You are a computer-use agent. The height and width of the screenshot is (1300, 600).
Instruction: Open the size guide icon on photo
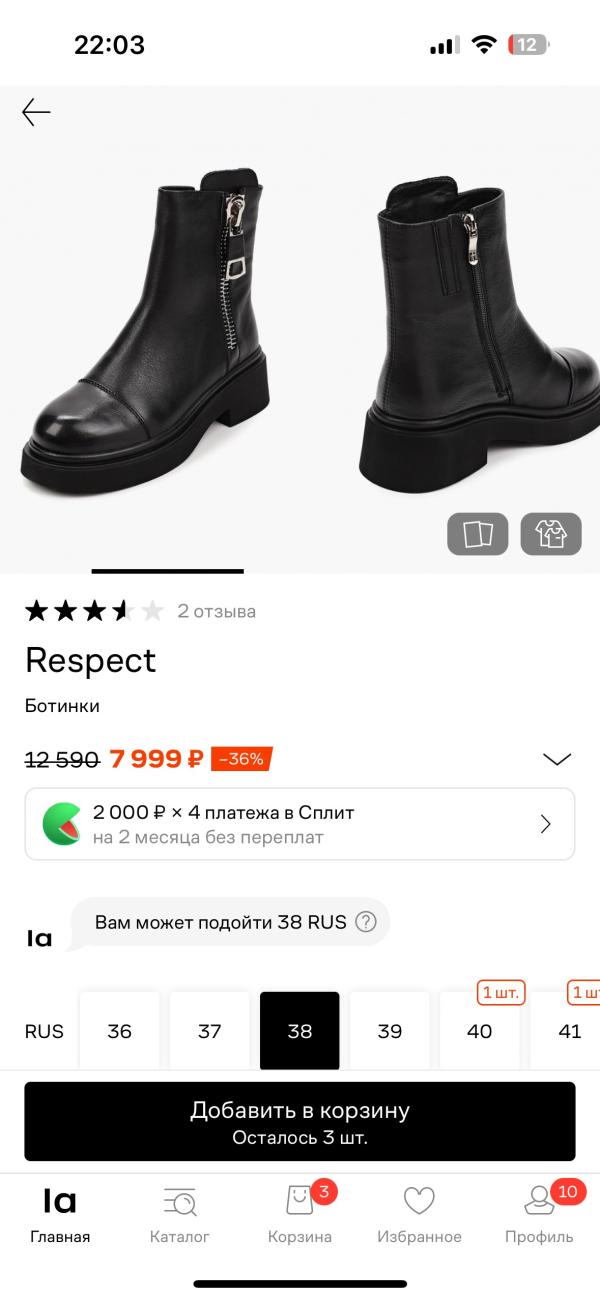click(477, 533)
